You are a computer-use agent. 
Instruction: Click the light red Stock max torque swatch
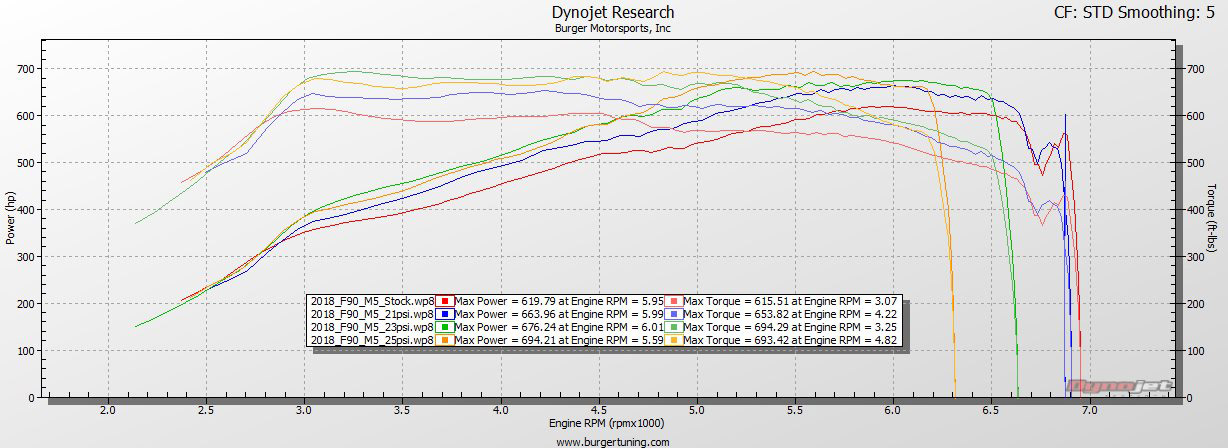click(674, 301)
